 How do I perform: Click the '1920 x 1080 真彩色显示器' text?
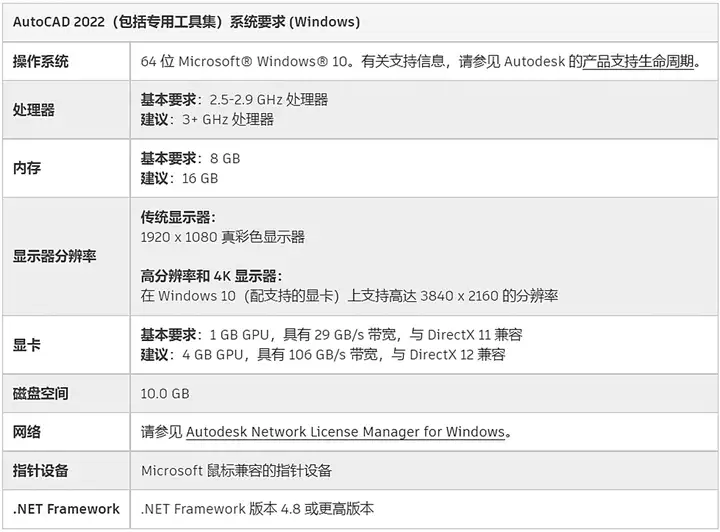pos(223,237)
